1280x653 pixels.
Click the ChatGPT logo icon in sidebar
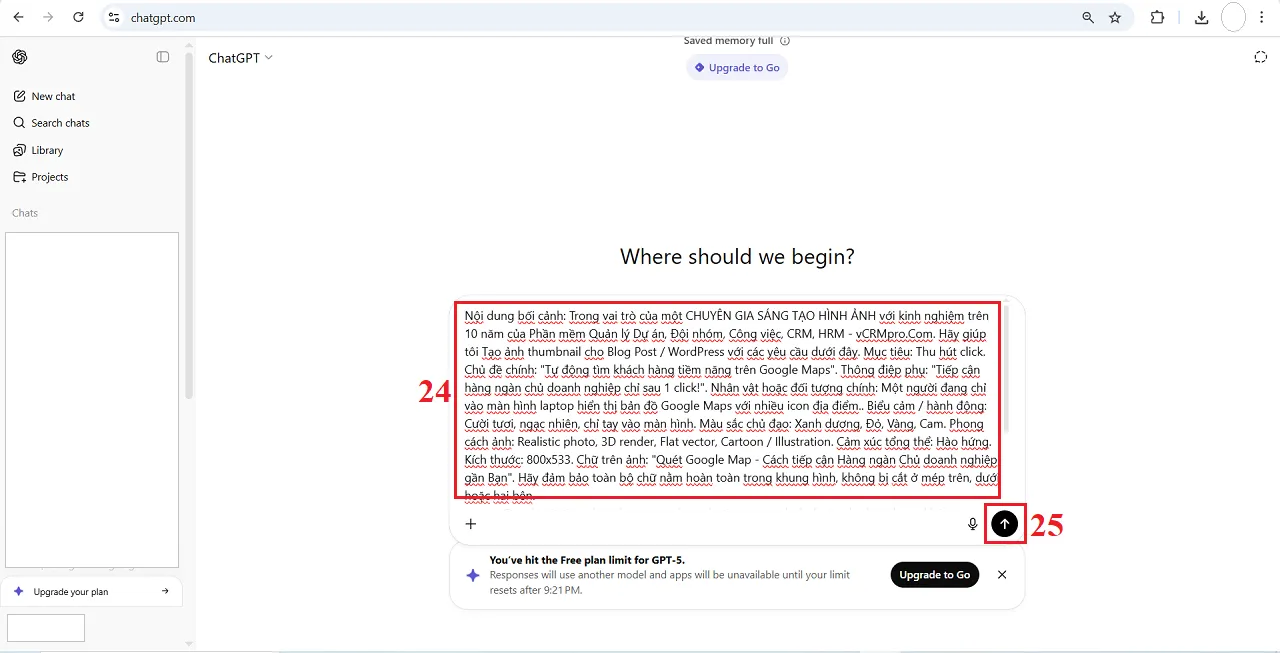pos(20,57)
